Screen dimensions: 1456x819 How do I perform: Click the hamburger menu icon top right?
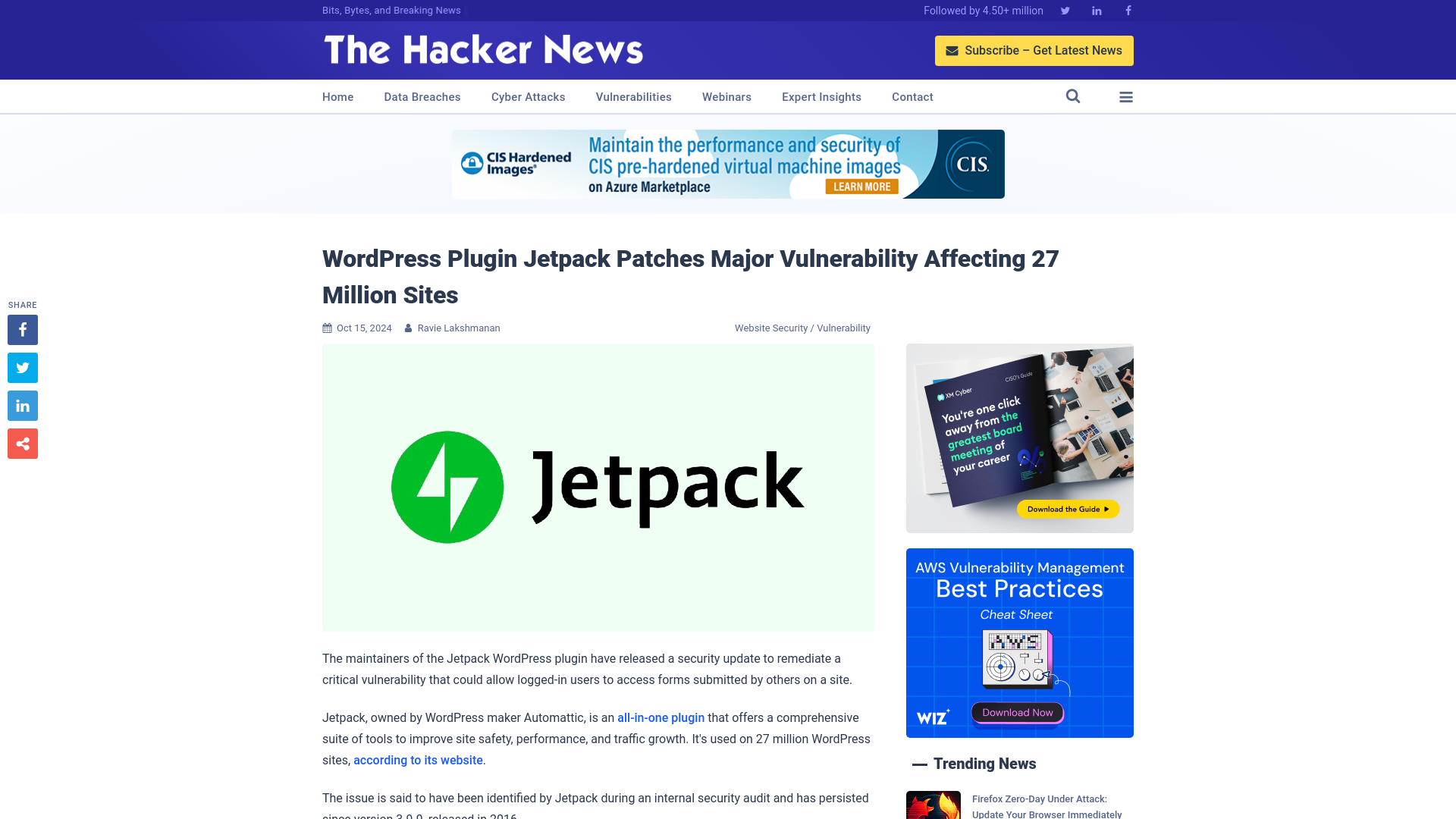point(1125,96)
